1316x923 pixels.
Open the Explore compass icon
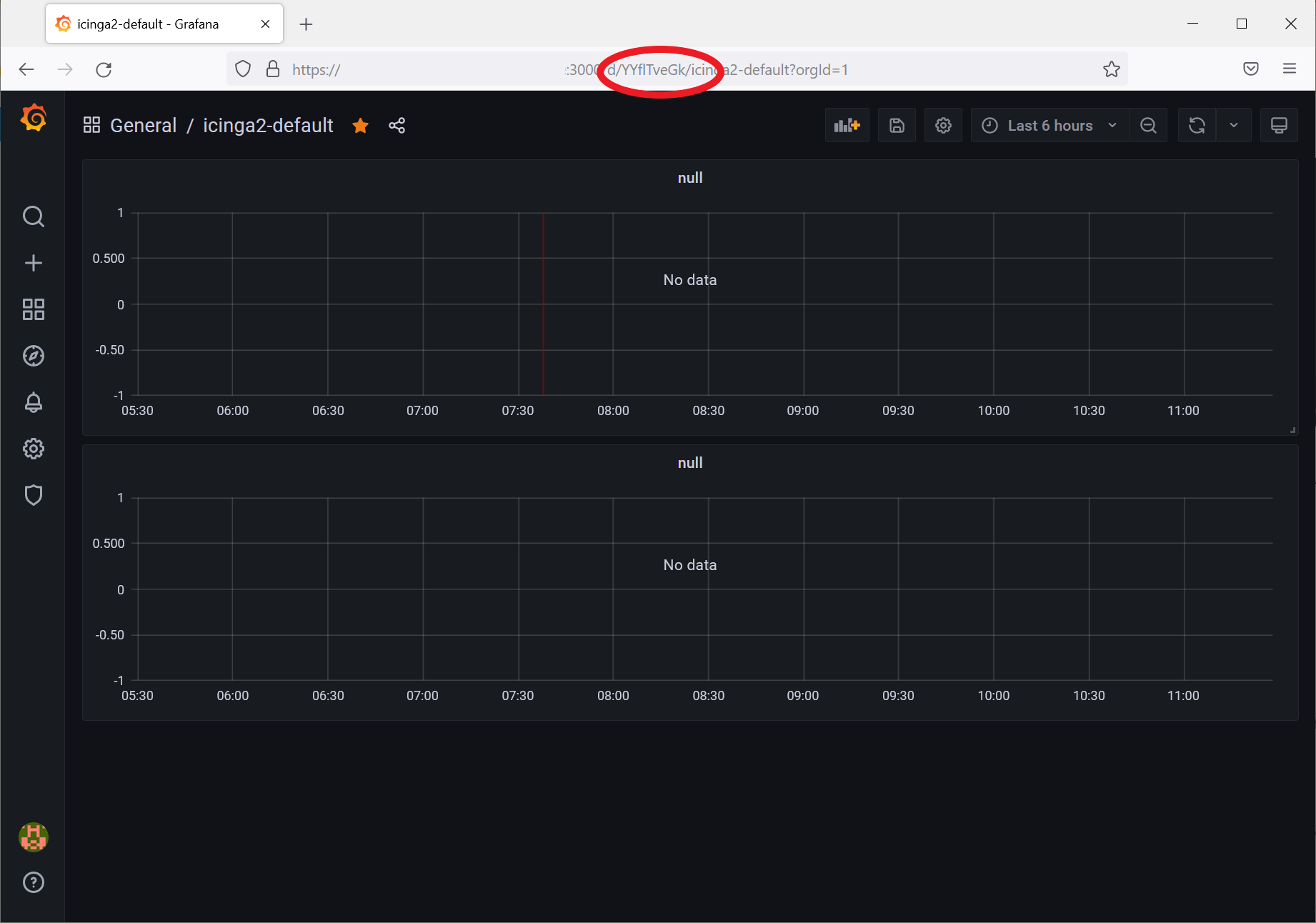(x=33, y=355)
